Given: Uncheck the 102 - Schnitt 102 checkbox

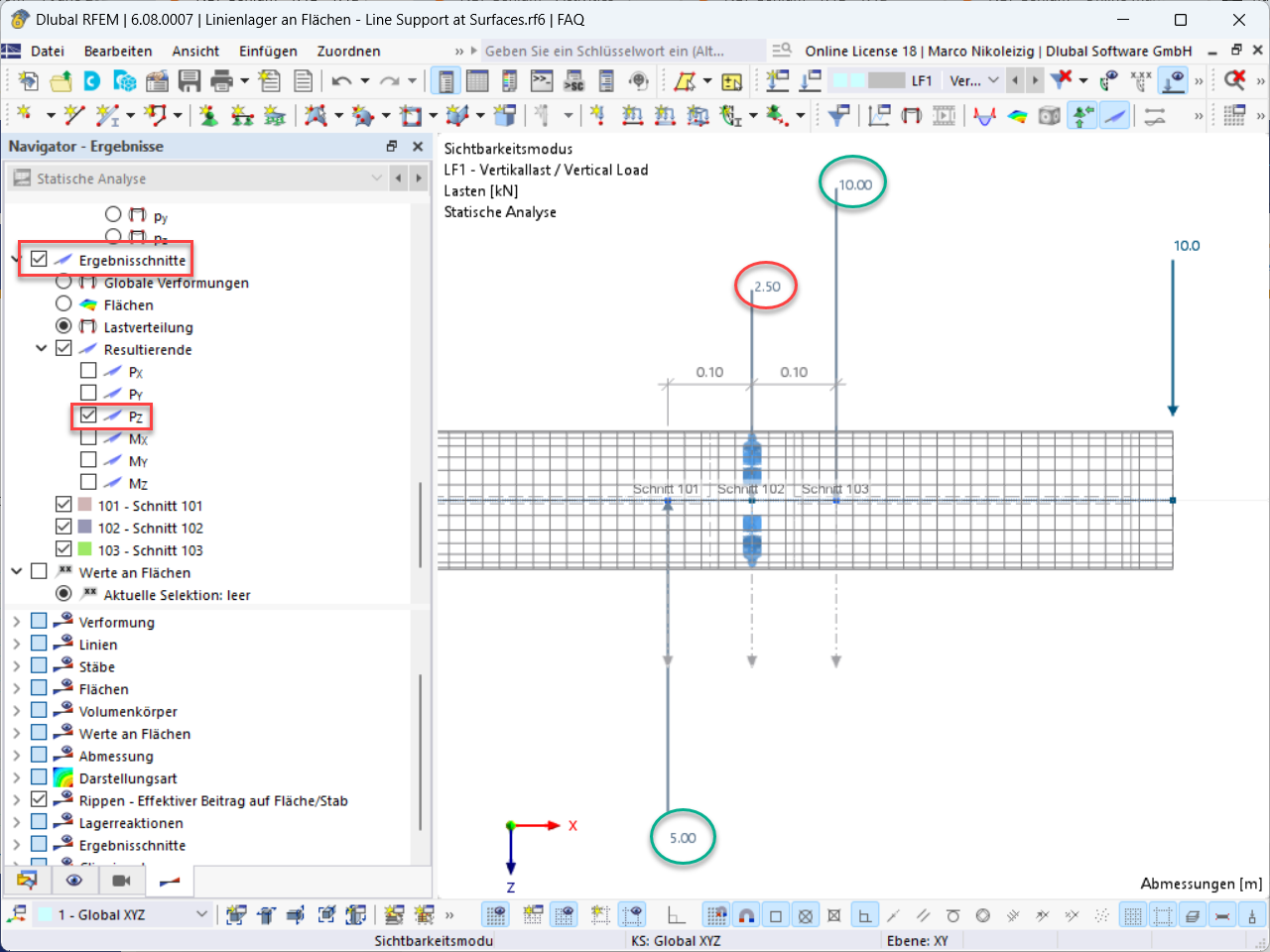Looking at the screenshot, I should click(x=63, y=528).
